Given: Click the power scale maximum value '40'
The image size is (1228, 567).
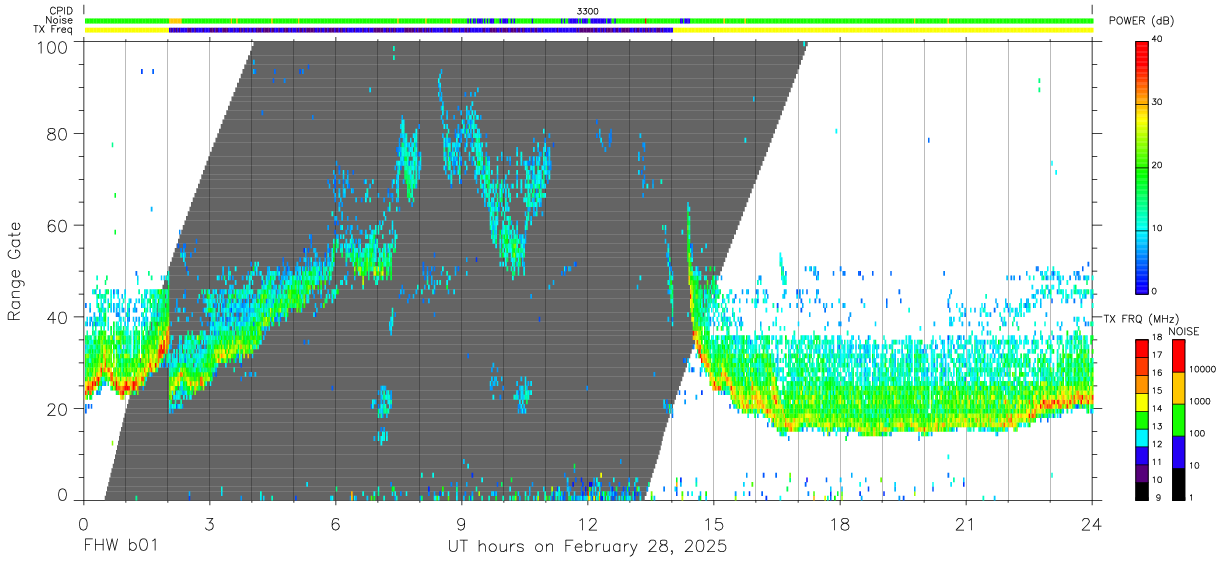Looking at the screenshot, I should pyautogui.click(x=1158, y=40).
